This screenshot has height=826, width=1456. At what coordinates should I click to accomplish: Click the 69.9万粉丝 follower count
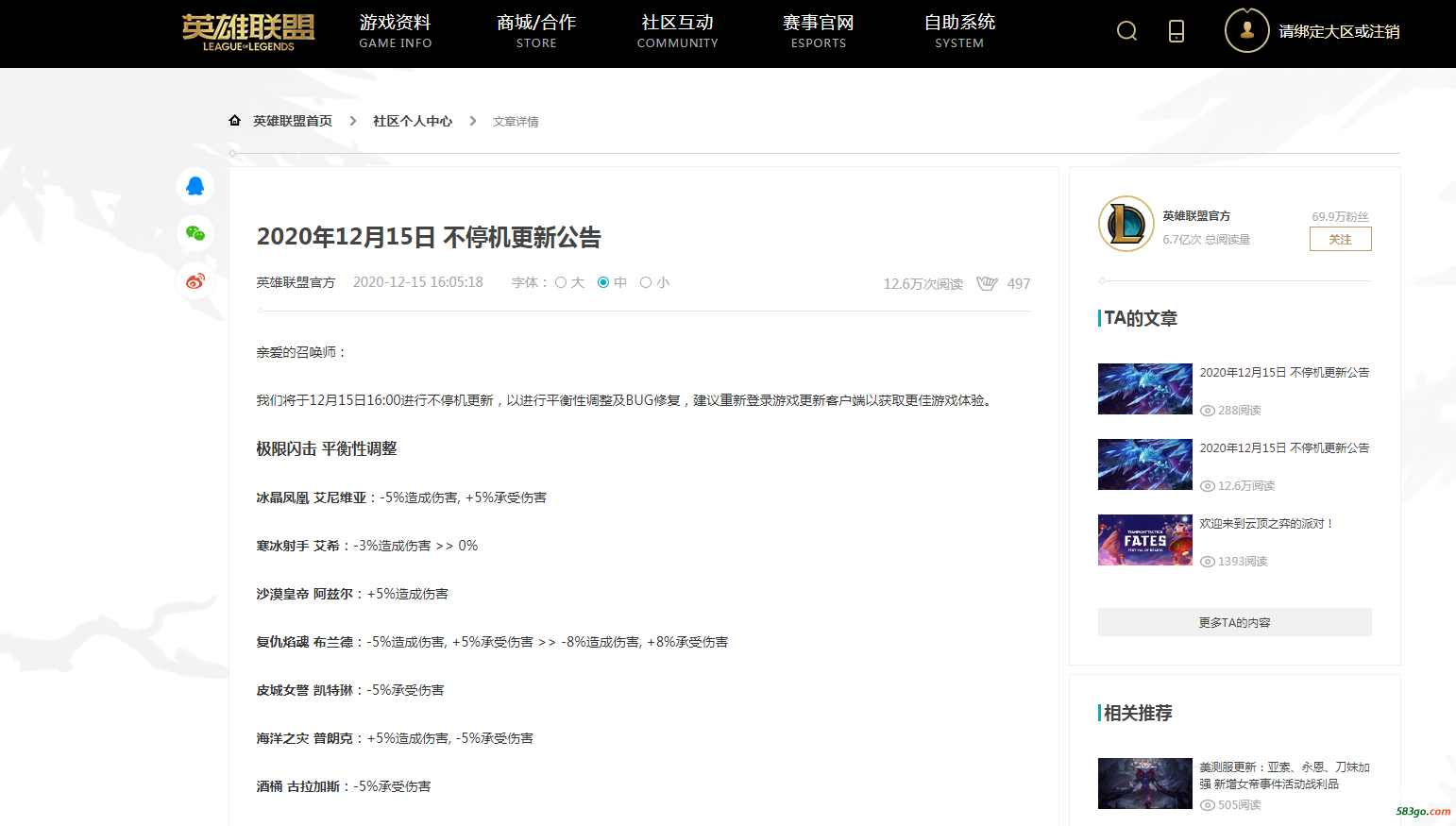click(1340, 216)
